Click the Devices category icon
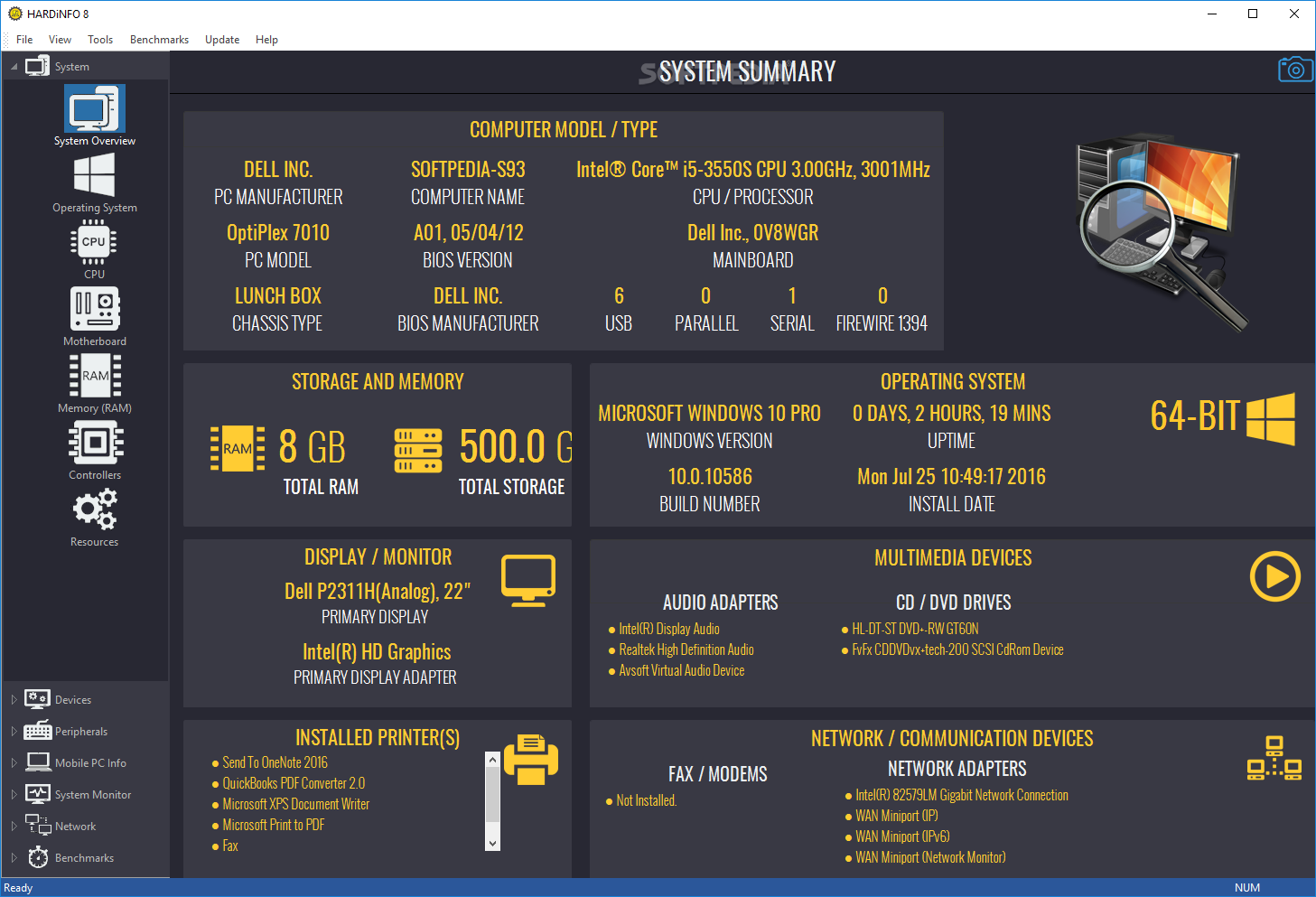1316x897 pixels. (38, 699)
